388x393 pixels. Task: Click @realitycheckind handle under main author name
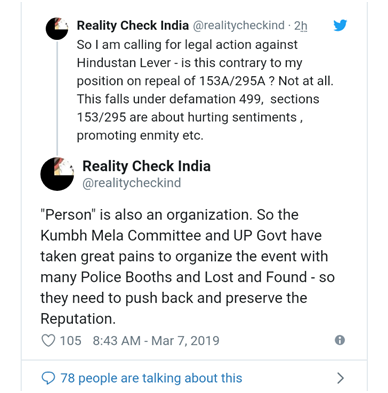point(131,183)
